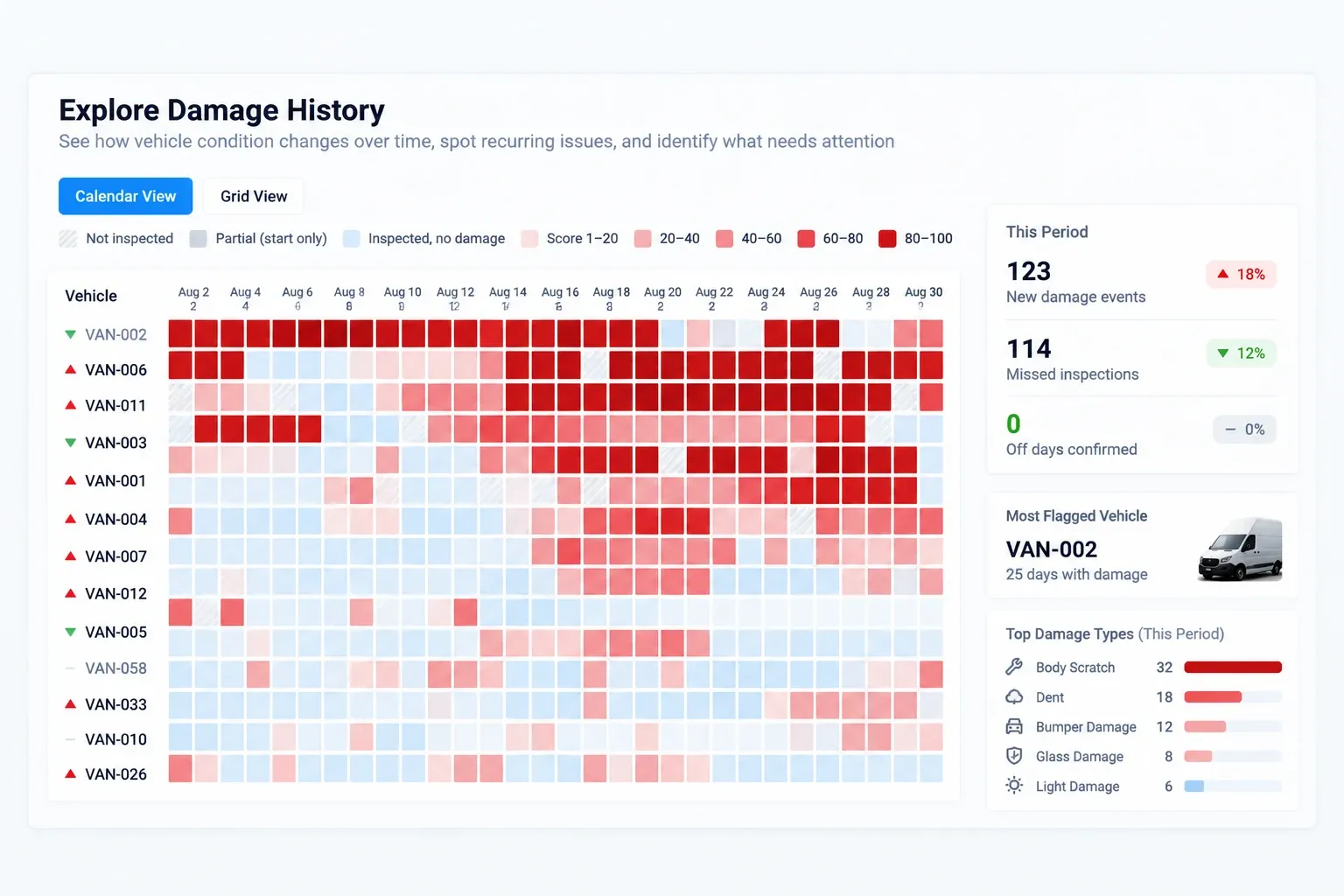Open the VAN-002 van thumbnail image
The height and width of the screenshot is (896, 1344).
[1240, 549]
